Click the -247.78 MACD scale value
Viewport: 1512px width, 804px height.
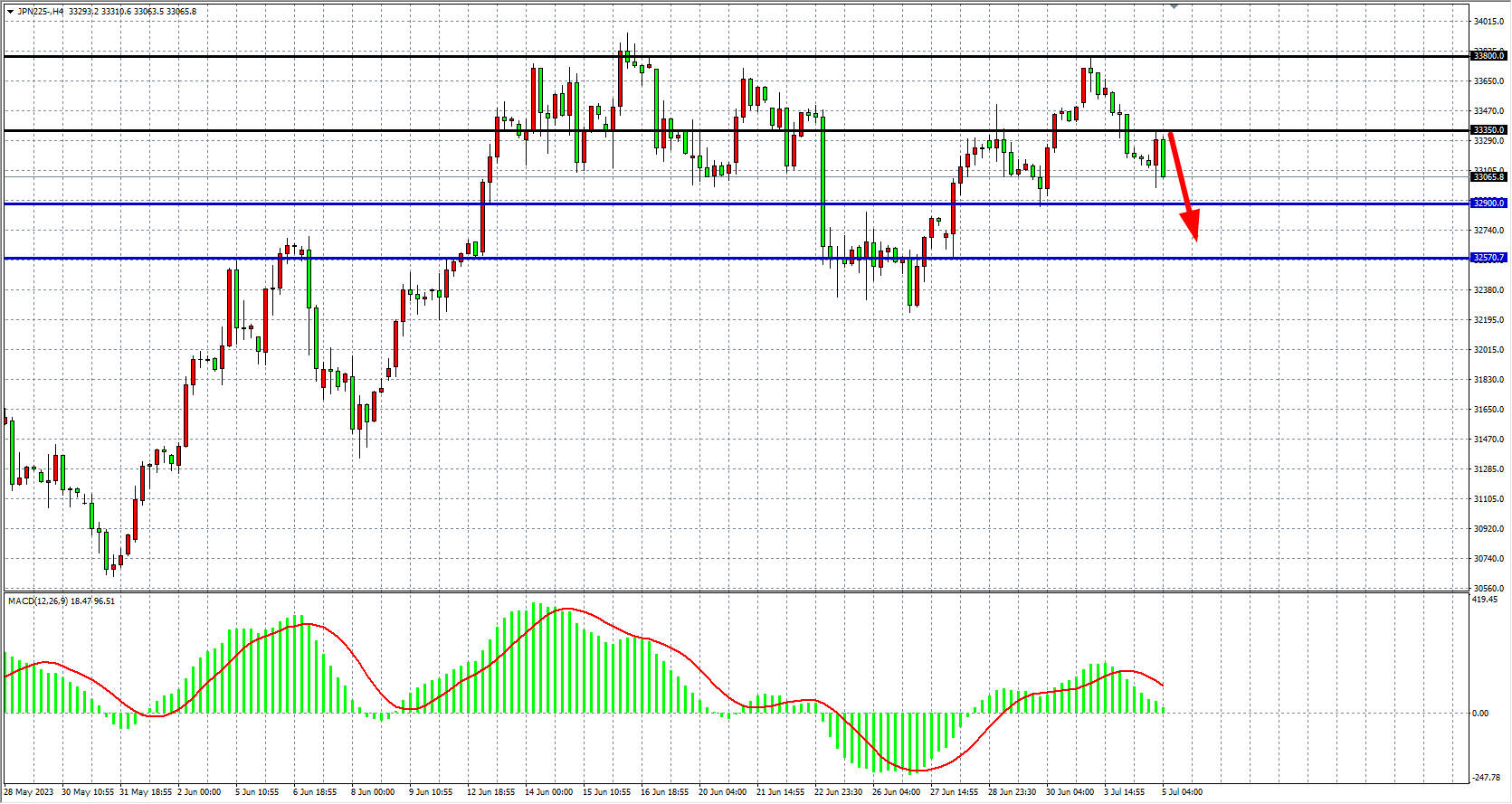(x=1486, y=778)
